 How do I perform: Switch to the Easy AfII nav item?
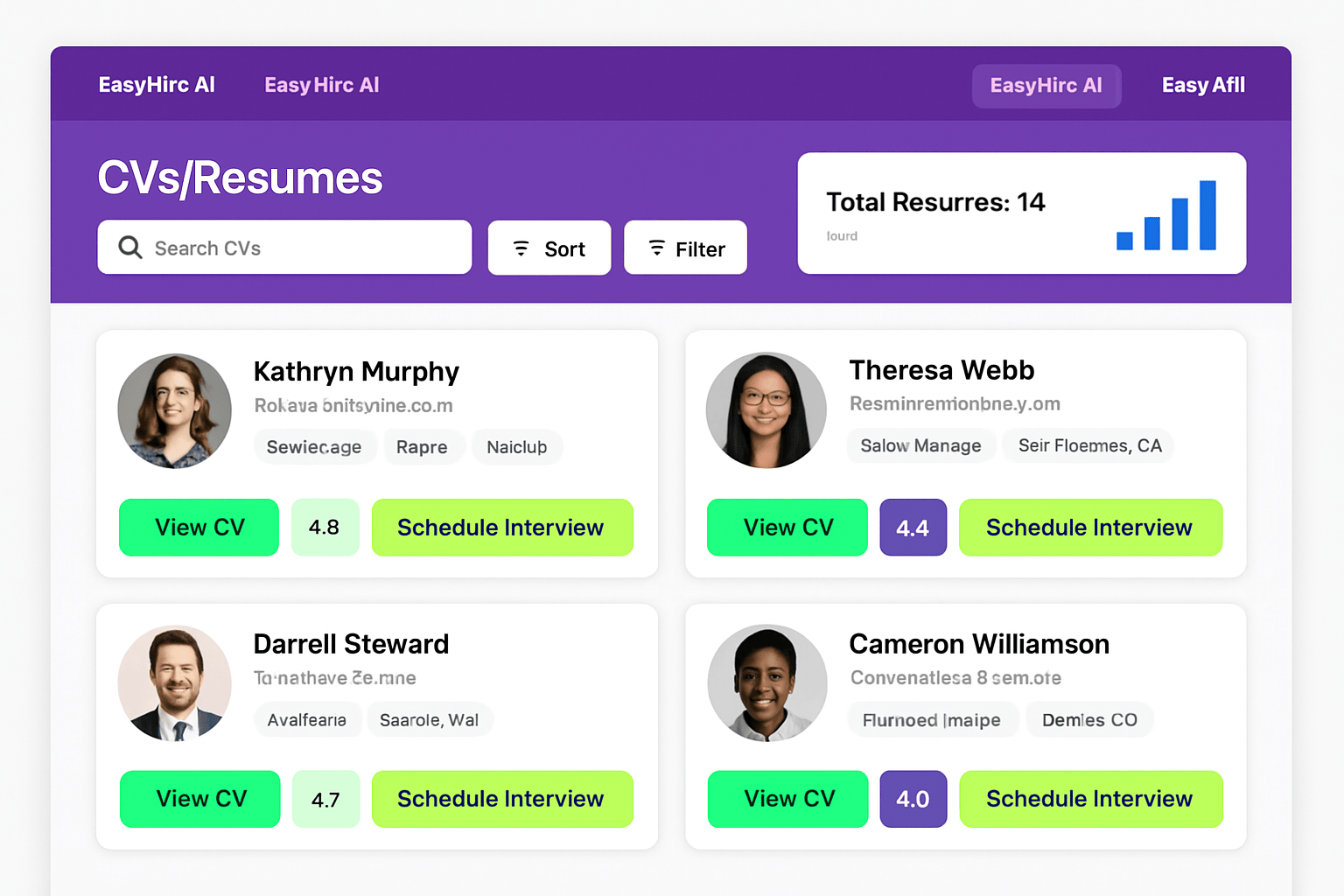point(1203,84)
